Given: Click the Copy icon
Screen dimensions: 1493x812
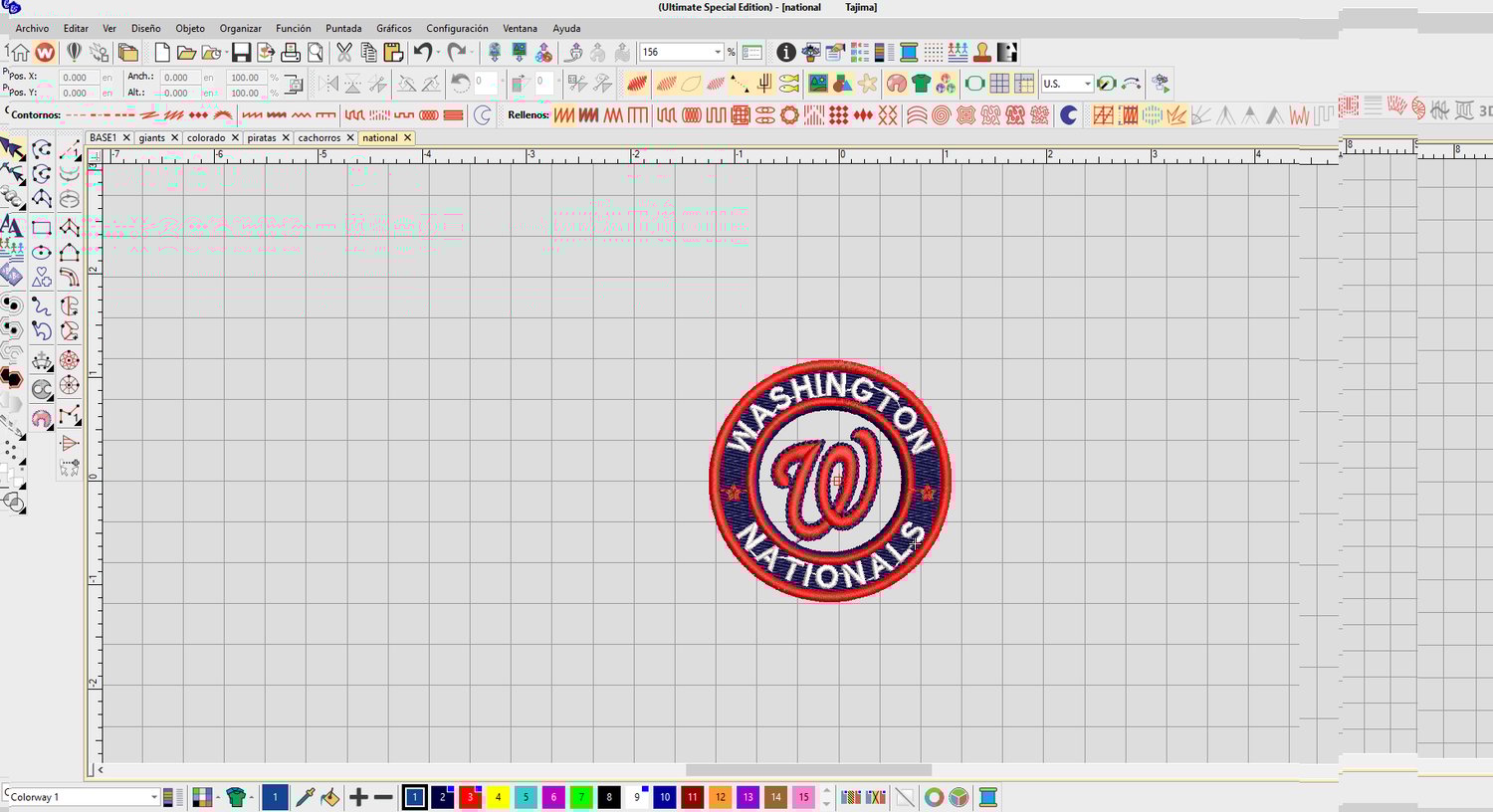Looking at the screenshot, I should tap(368, 52).
